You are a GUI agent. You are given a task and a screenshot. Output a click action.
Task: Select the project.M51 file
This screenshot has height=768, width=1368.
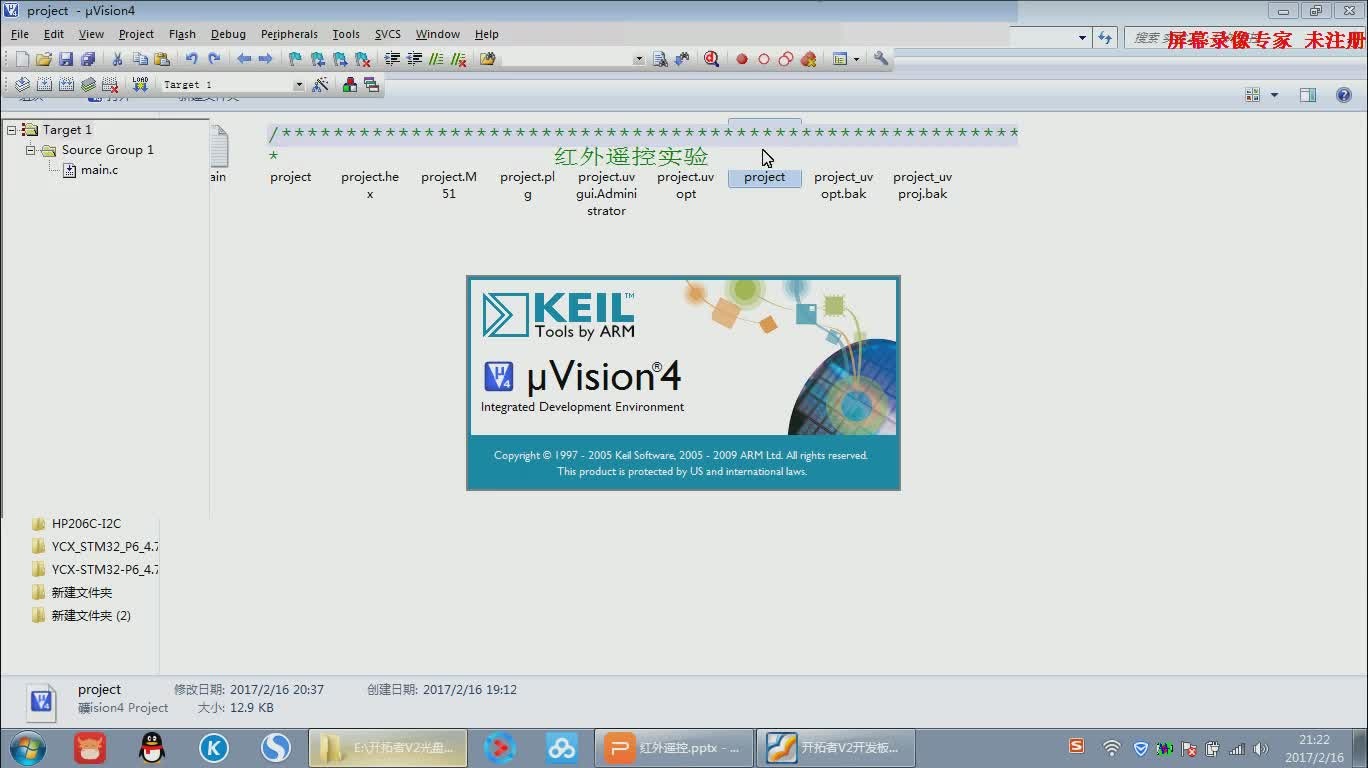[x=449, y=185]
